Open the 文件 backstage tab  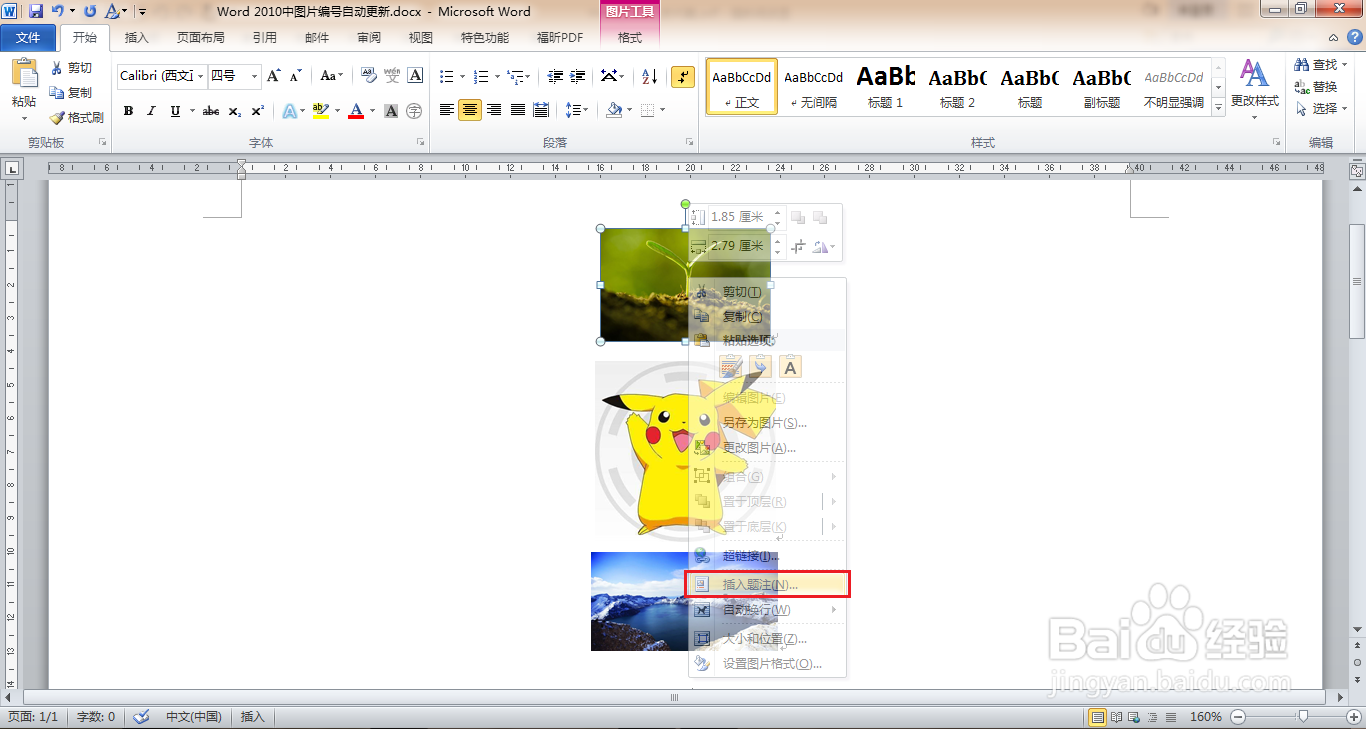click(28, 38)
